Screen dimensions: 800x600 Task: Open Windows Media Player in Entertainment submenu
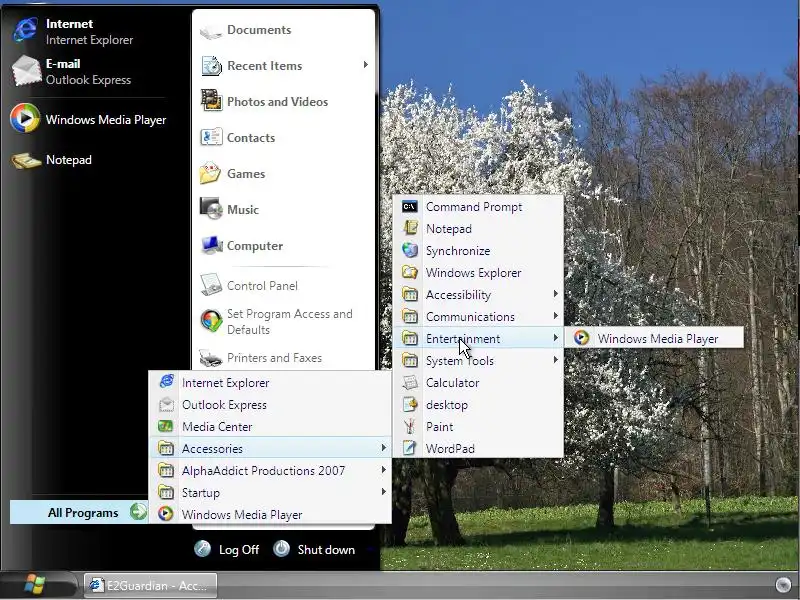[x=654, y=338]
